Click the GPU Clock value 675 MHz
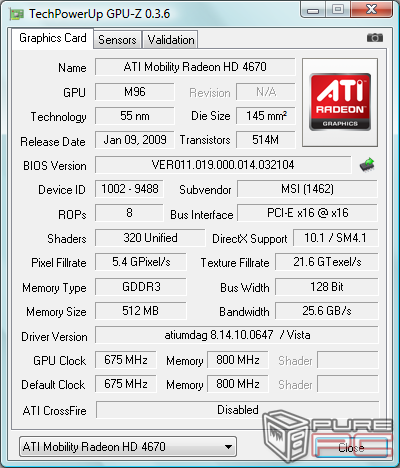400x468 pixels. tap(126, 360)
